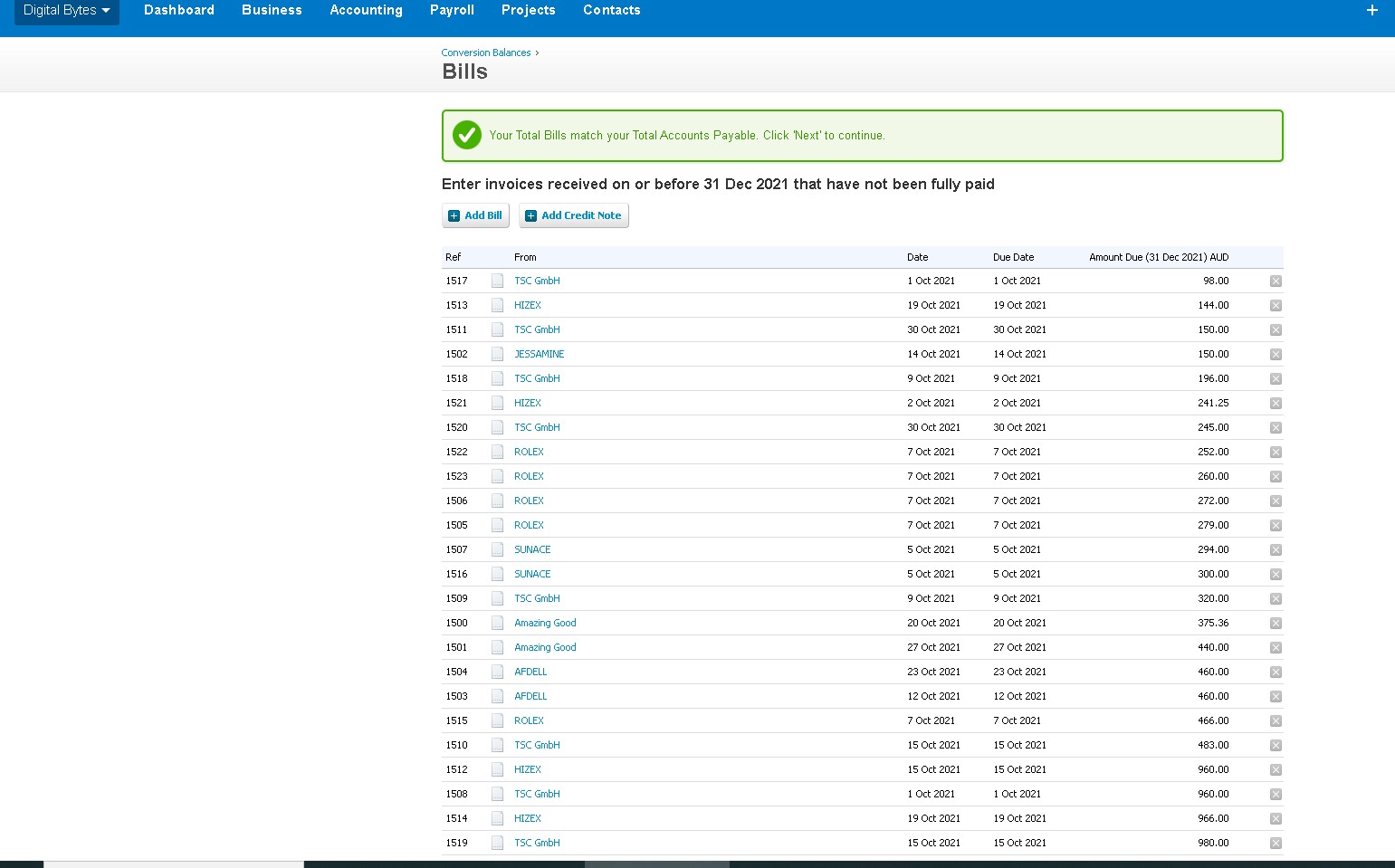
Task: Click the 12 Oct 2021 date on bill 1503
Action: click(x=933, y=696)
